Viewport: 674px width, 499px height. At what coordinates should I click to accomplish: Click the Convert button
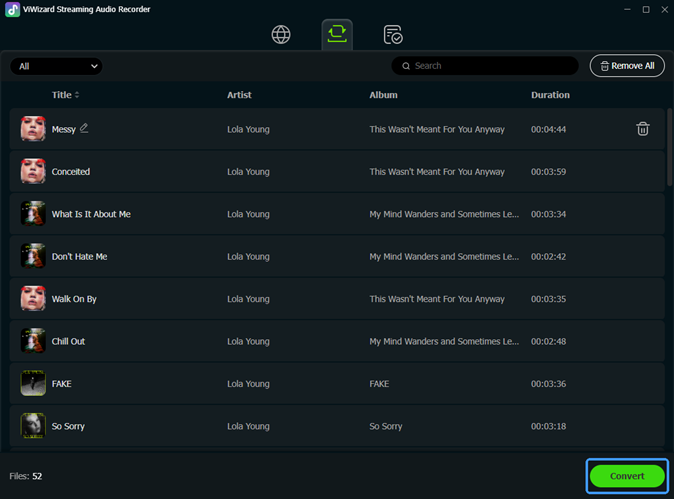coord(627,476)
